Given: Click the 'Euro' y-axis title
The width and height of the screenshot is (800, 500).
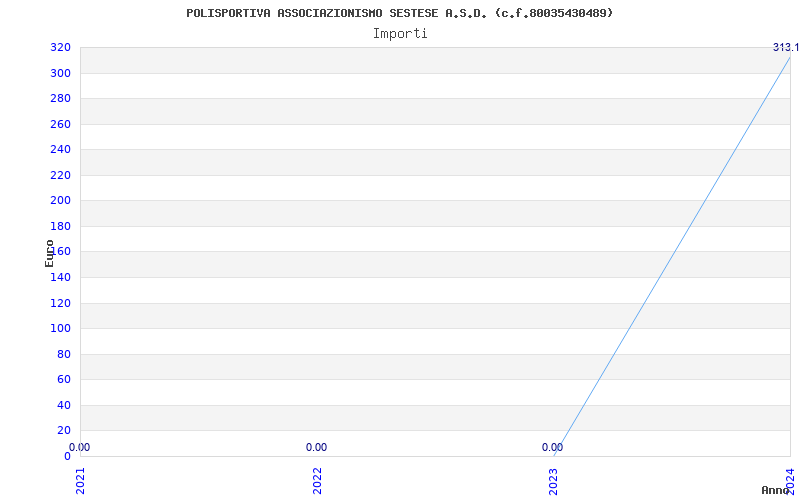Looking at the screenshot, I should pos(49,254).
